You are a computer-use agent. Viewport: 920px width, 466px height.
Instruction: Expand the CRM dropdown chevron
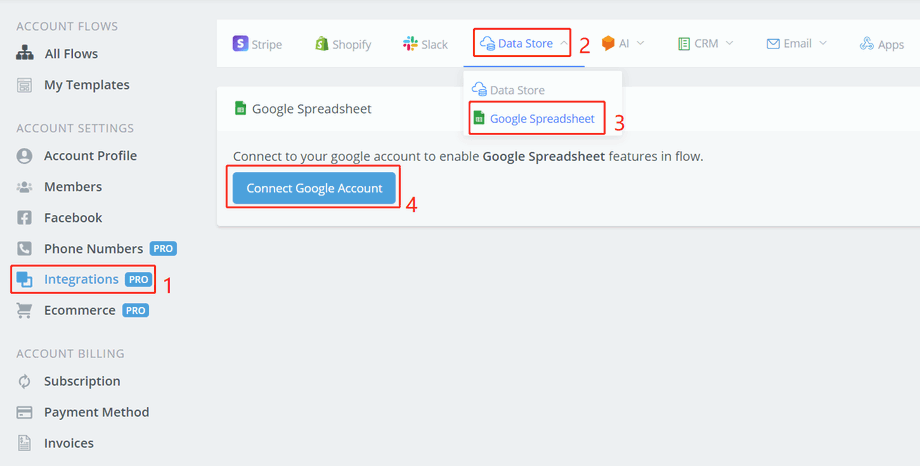(x=729, y=43)
